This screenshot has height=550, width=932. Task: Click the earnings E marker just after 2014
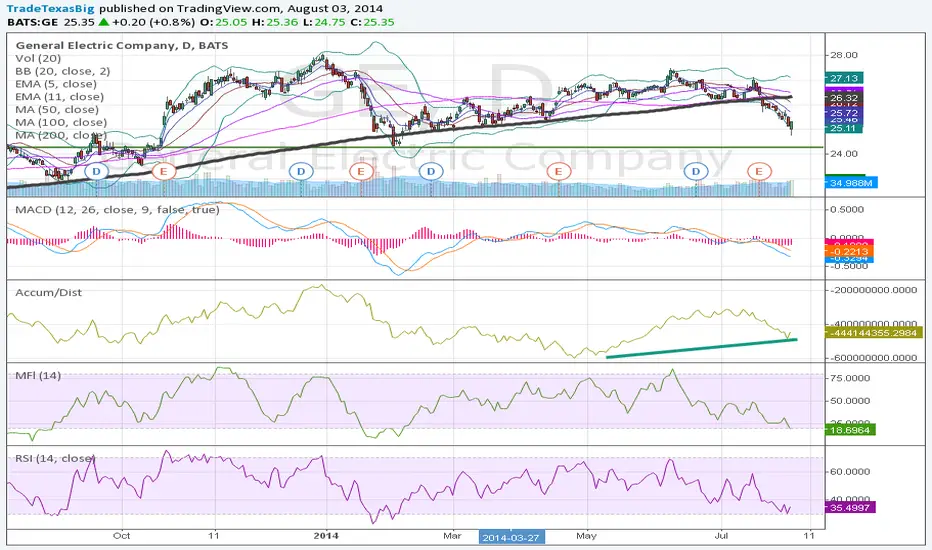pyautogui.click(x=361, y=172)
